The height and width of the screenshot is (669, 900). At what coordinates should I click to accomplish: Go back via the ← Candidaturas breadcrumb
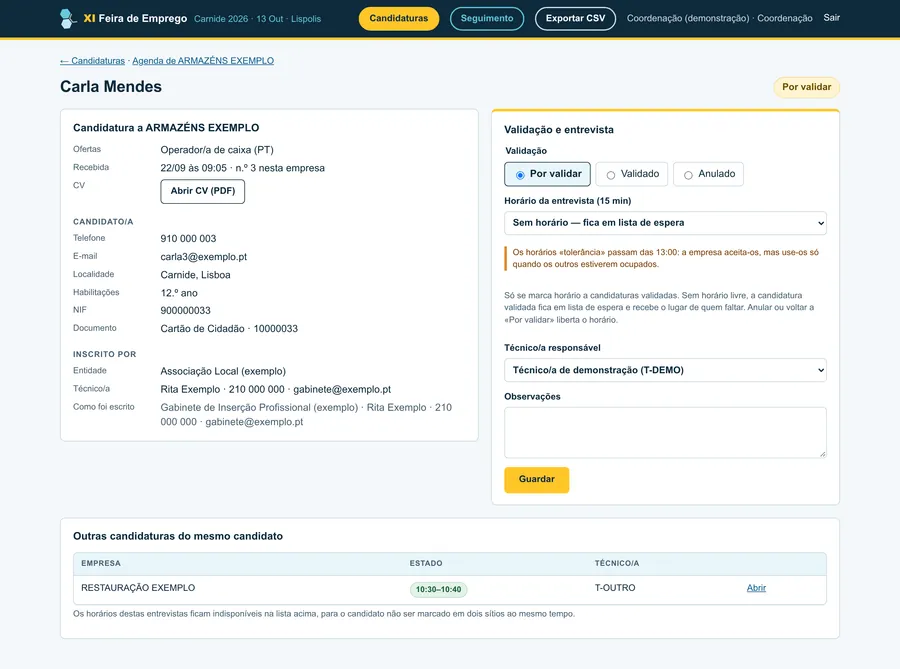92,61
